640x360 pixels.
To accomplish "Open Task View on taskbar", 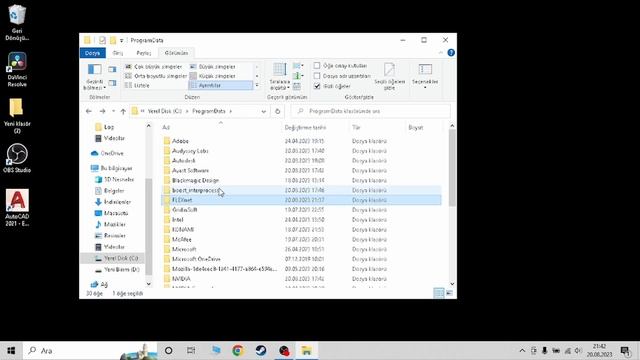I will click(x=191, y=351).
